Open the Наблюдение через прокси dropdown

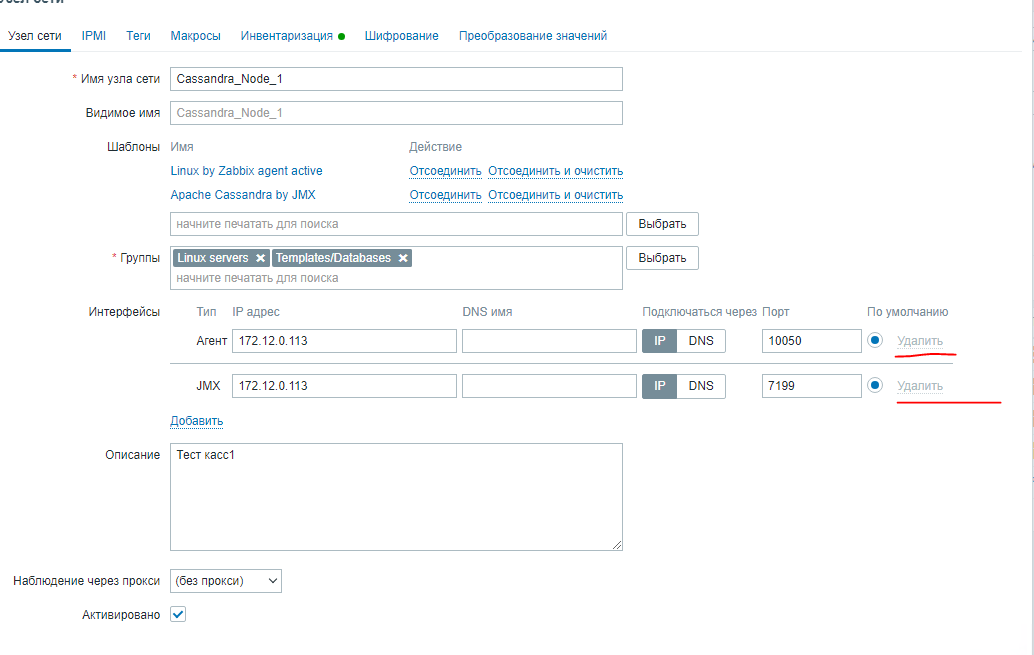(x=226, y=580)
